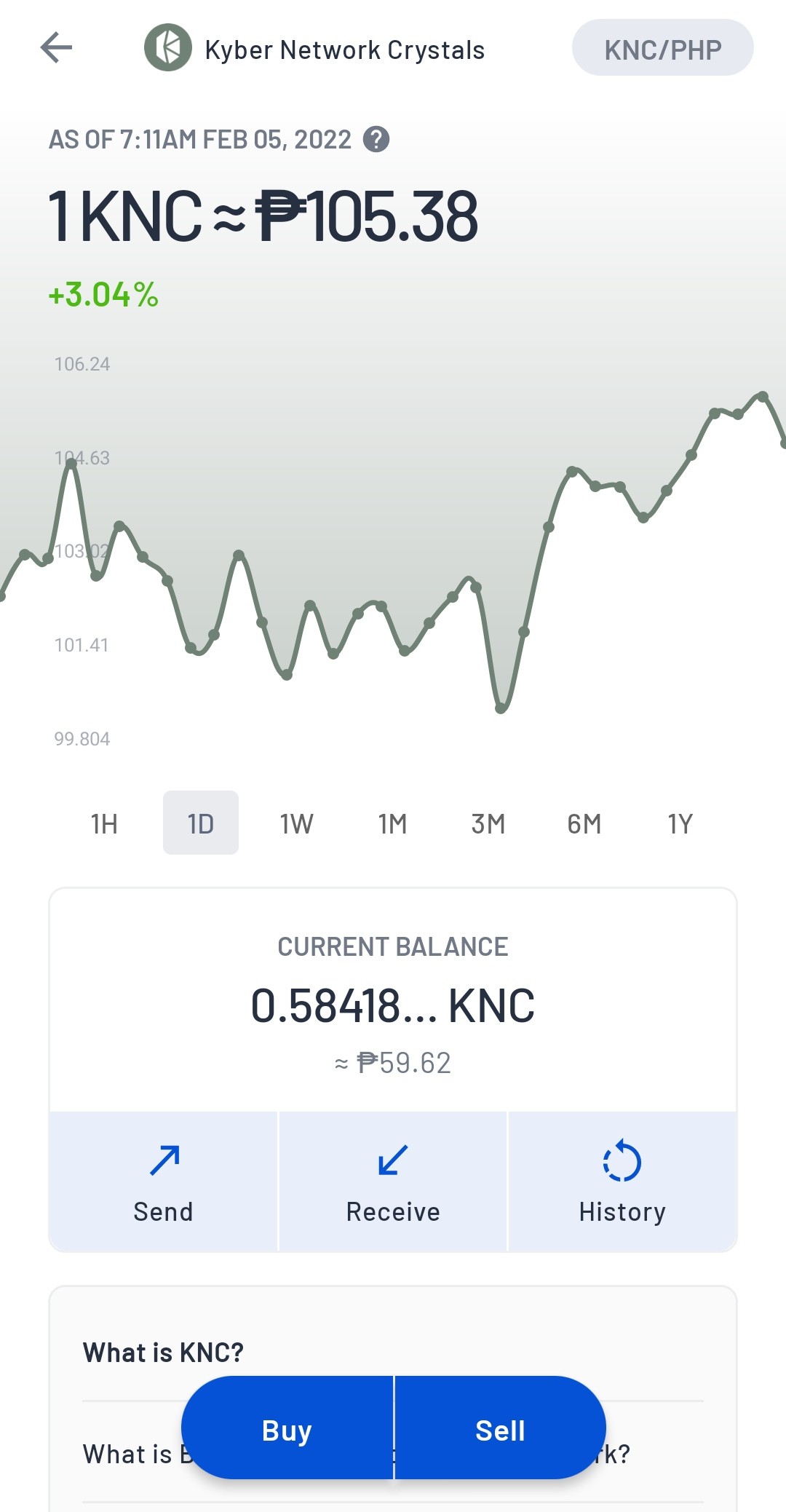This screenshot has height=1512, width=786.
Task: Select the 1H chart range
Action: pos(104,823)
